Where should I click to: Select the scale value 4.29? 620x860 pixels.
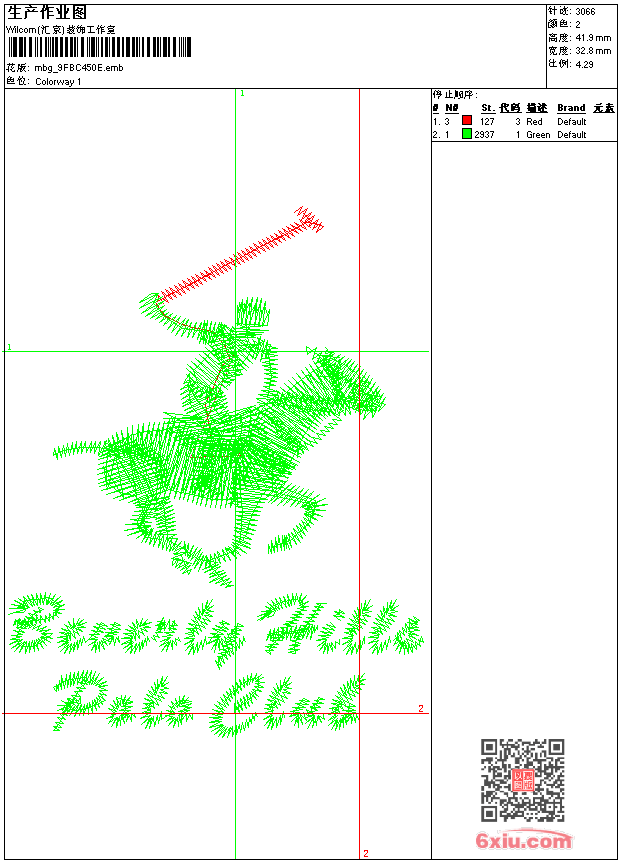[x=584, y=64]
